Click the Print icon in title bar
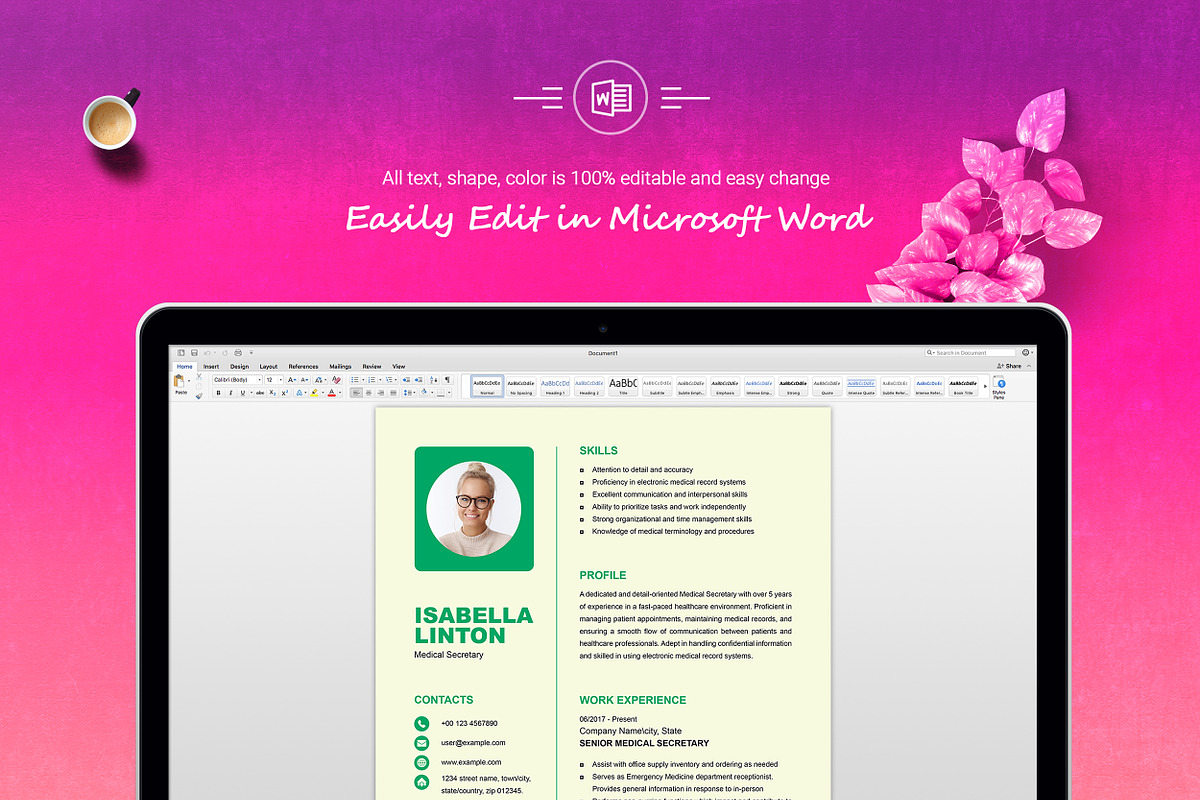This screenshot has width=1200, height=800. (x=238, y=353)
